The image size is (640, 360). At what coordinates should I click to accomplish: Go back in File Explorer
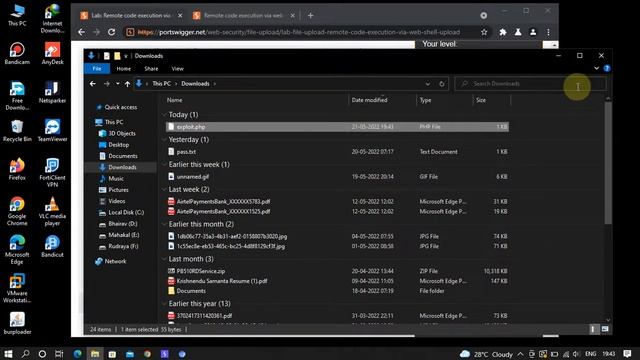93,84
